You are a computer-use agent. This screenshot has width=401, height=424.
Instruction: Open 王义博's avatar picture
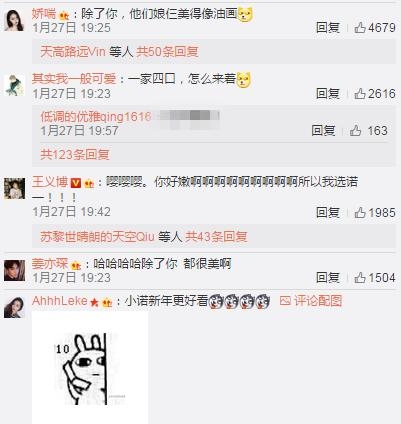(14, 189)
